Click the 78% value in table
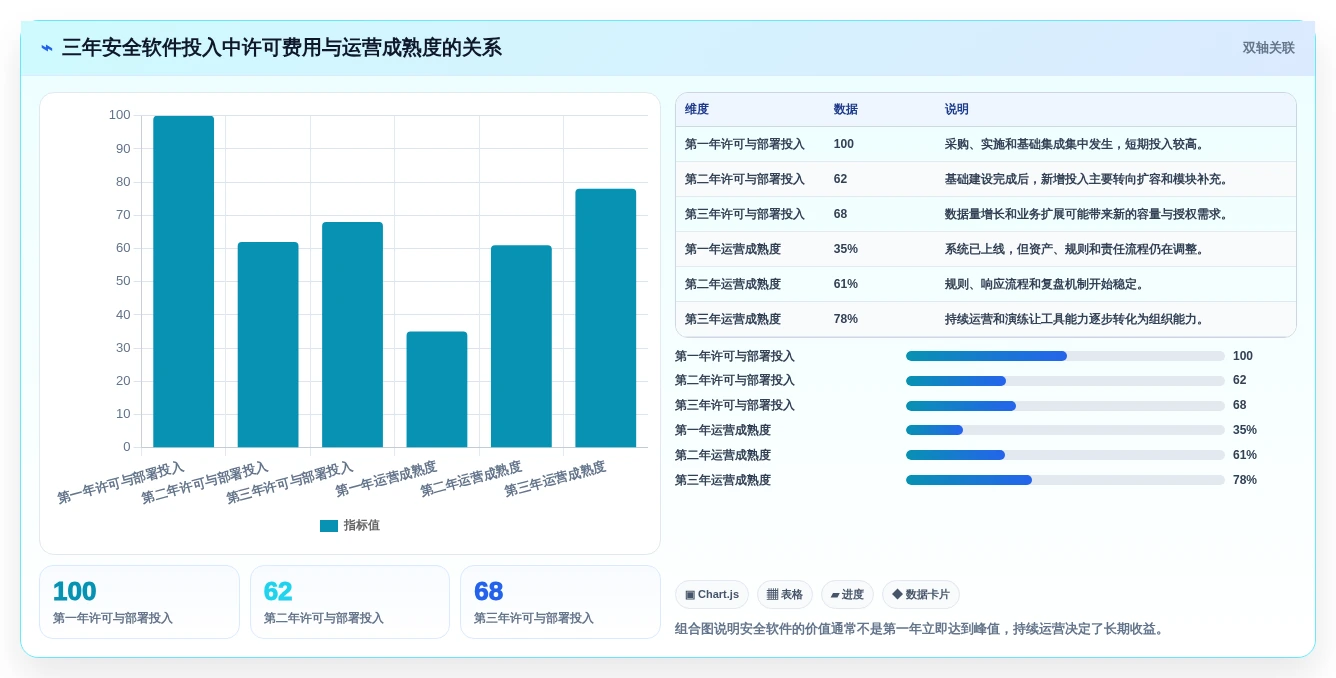 (846, 319)
